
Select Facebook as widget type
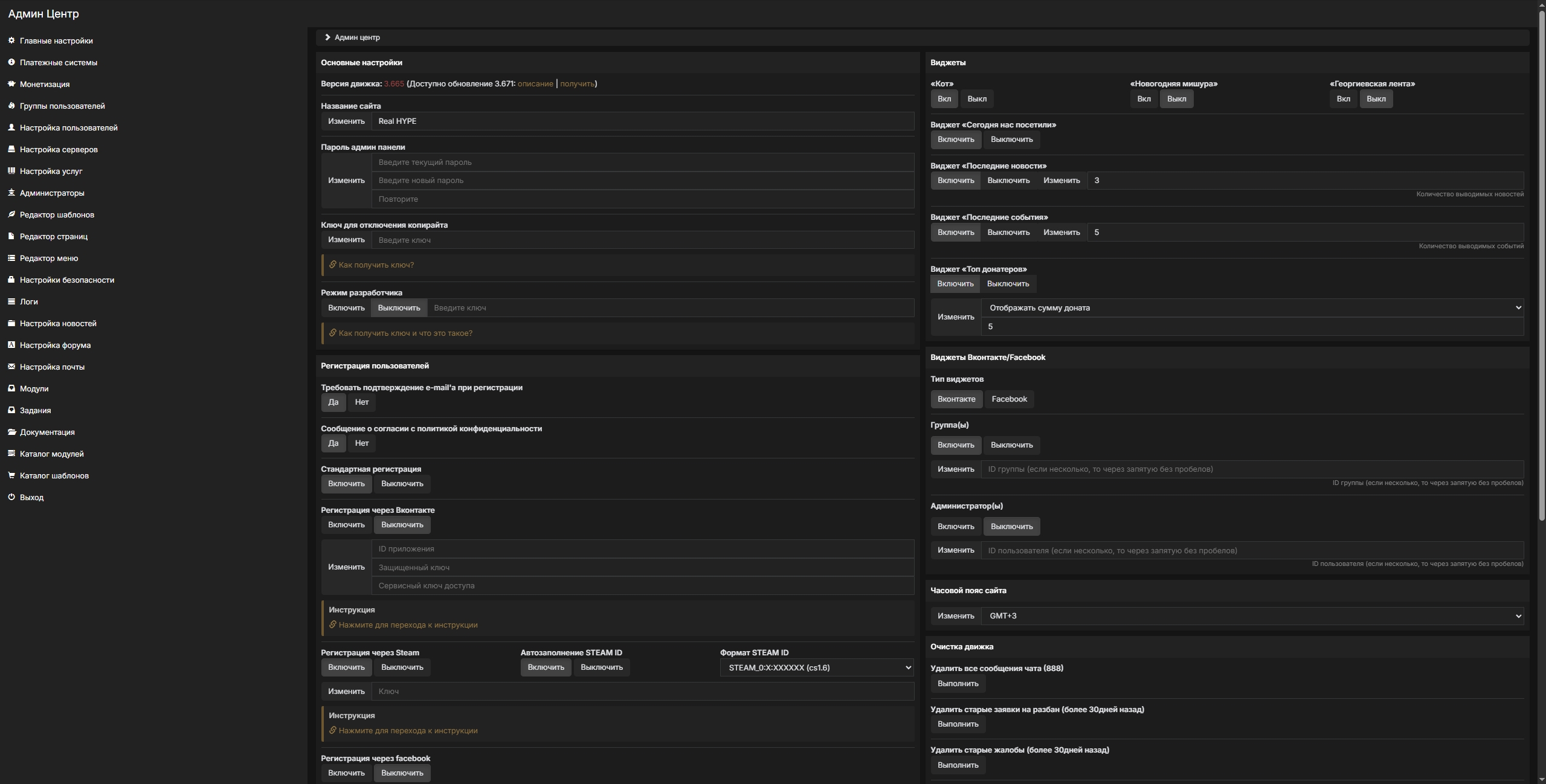[1008, 399]
